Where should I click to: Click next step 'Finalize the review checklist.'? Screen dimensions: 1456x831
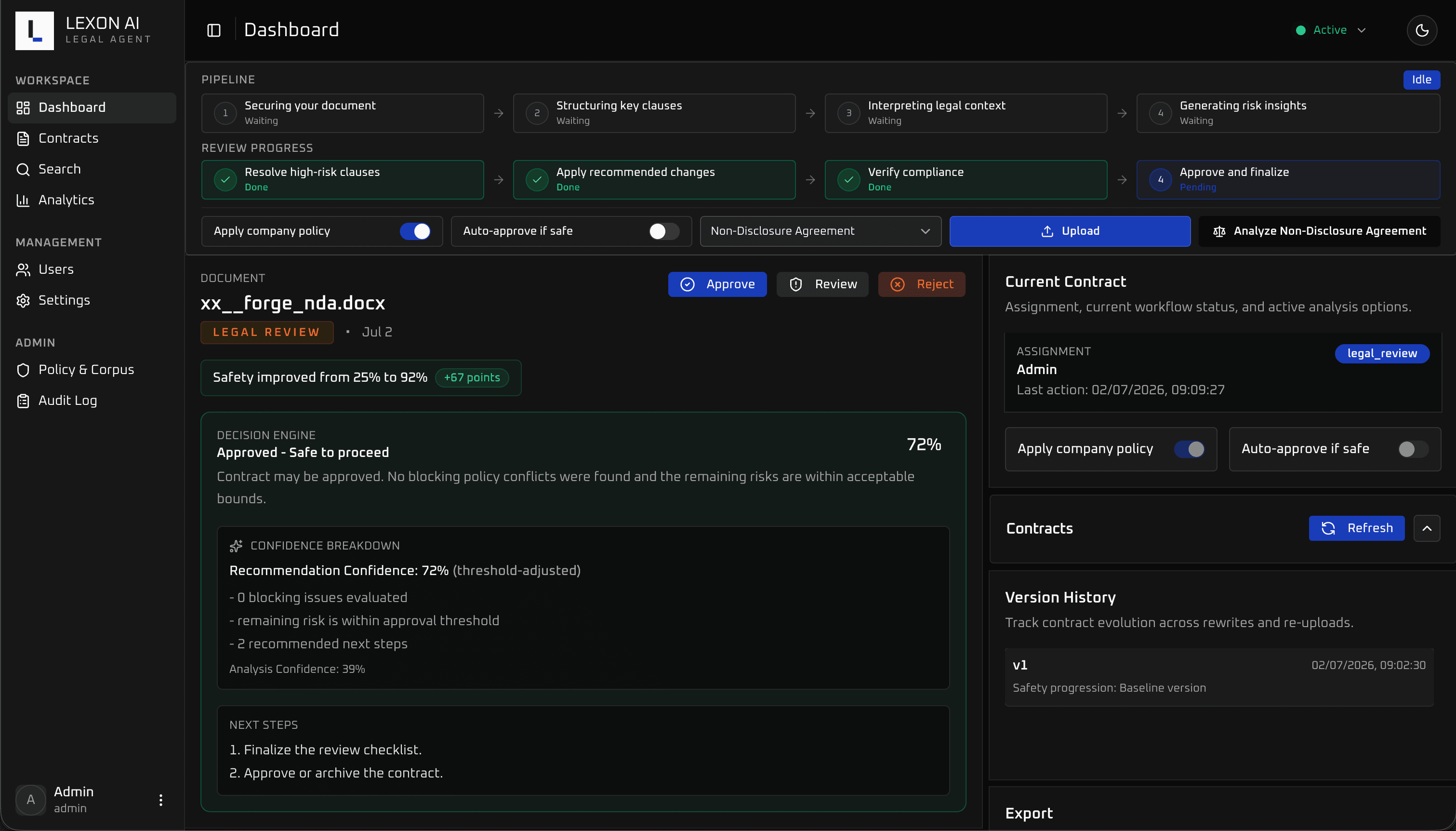[326, 750]
